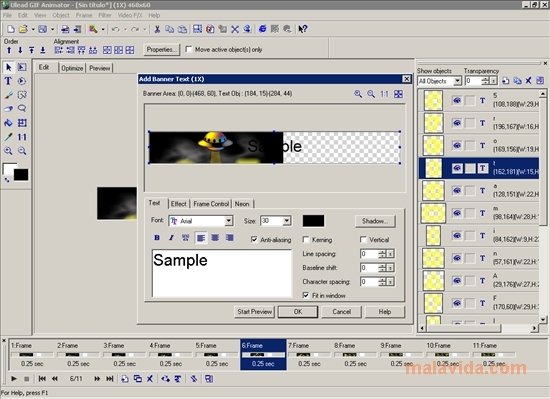
Task: Adjust Baseline shift stepper arrows
Action: tap(382, 268)
